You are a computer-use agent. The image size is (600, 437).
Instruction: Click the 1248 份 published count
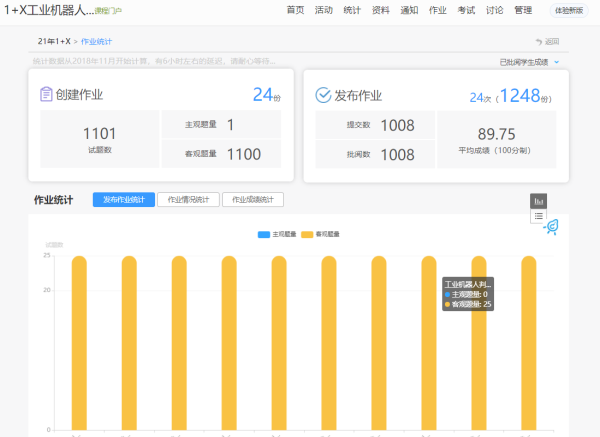(520, 96)
